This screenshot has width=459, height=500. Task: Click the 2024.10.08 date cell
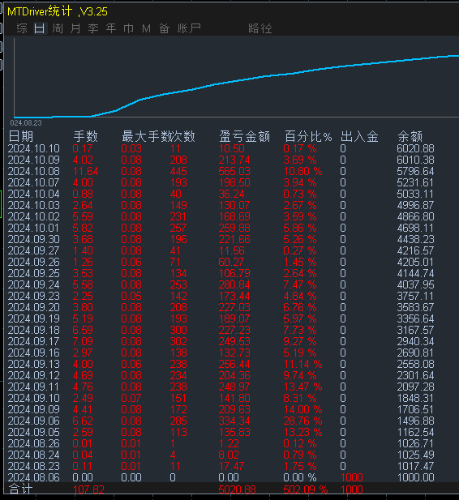pos(34,171)
